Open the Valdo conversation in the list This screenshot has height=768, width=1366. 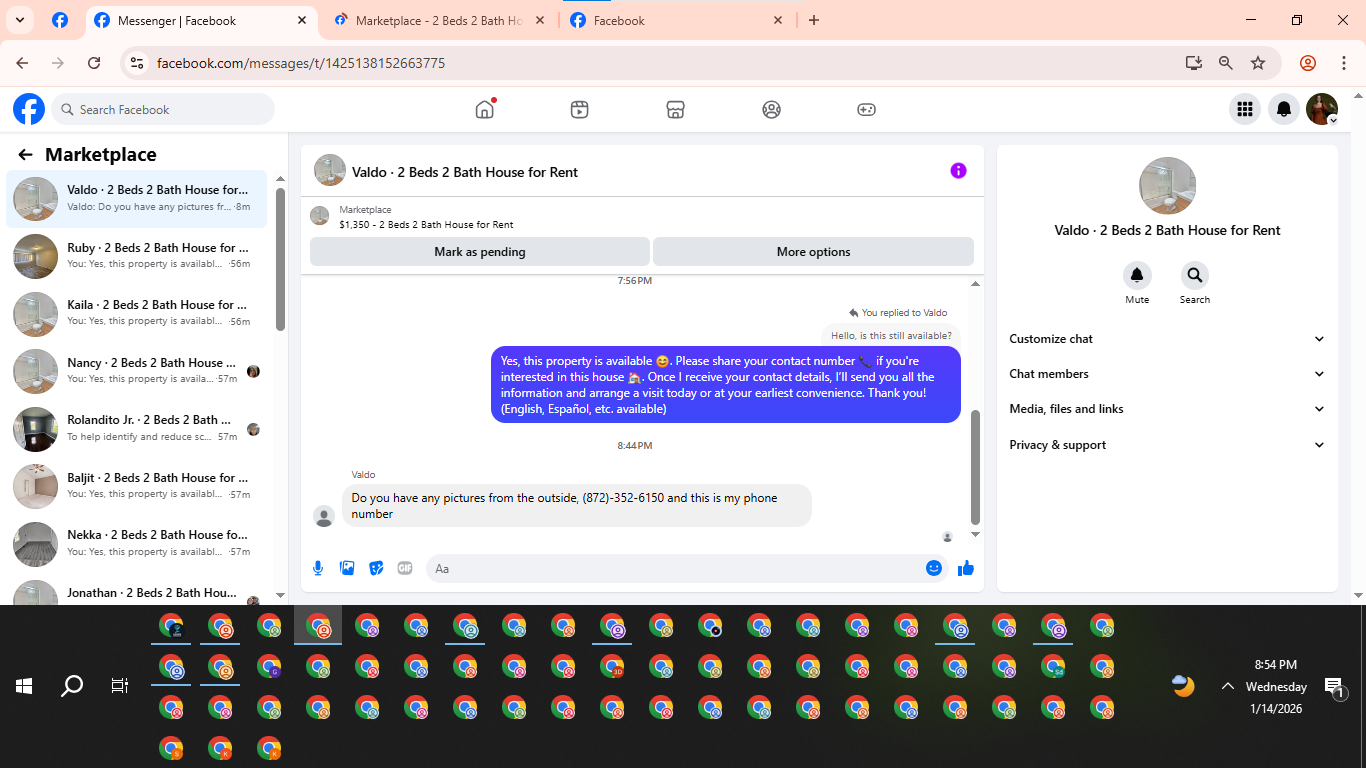[x=137, y=198]
